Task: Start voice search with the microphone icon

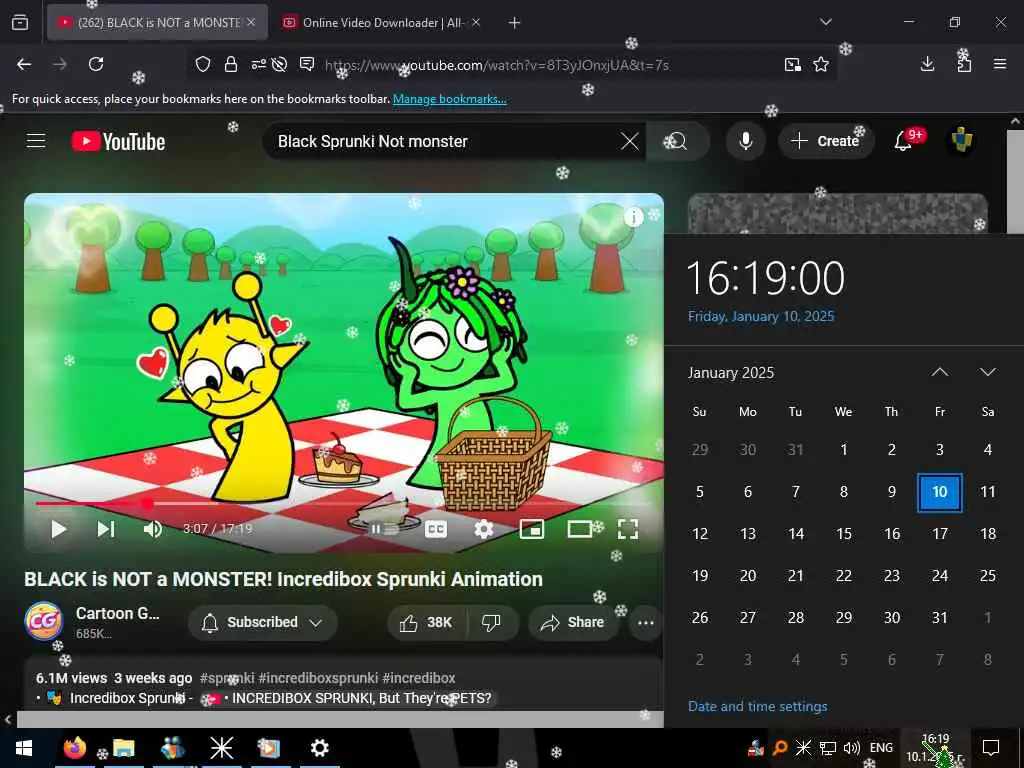Action: tap(745, 141)
